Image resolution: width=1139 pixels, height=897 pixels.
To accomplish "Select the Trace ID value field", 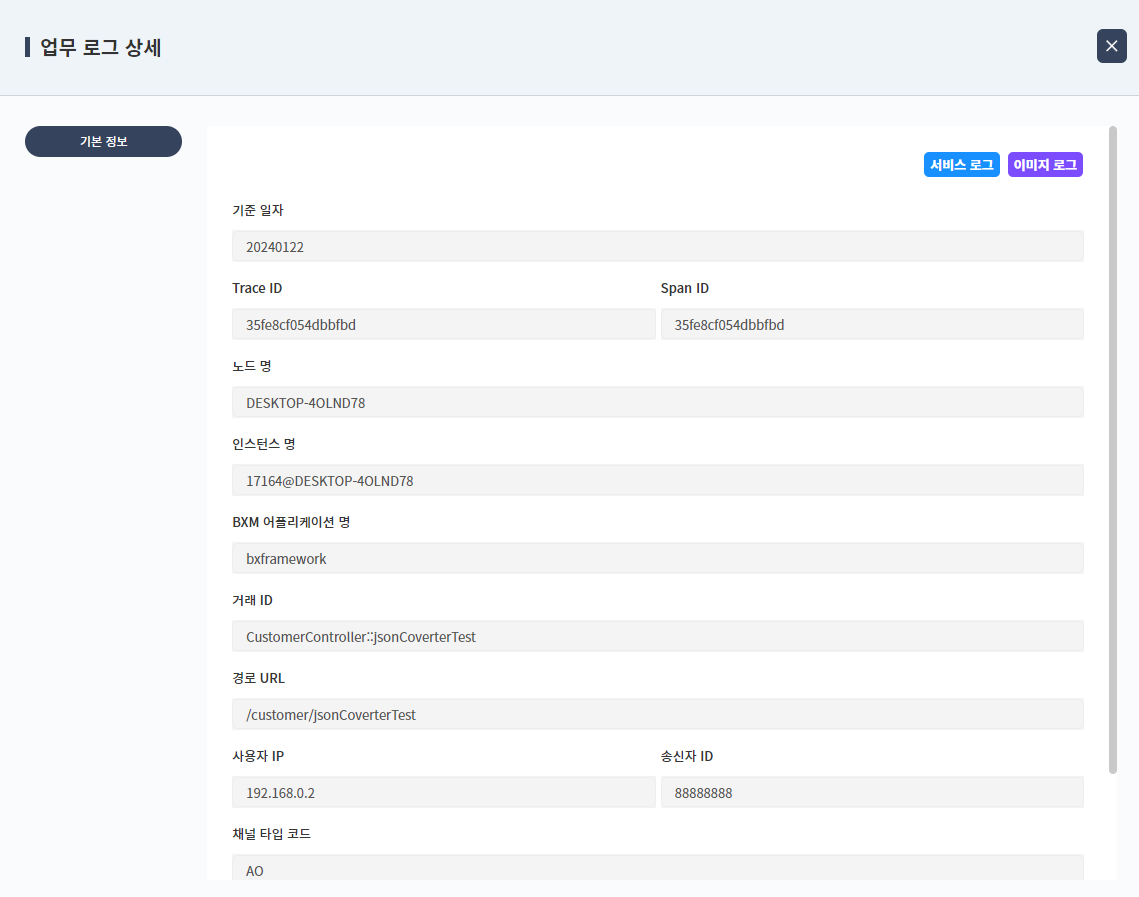I will pos(443,324).
